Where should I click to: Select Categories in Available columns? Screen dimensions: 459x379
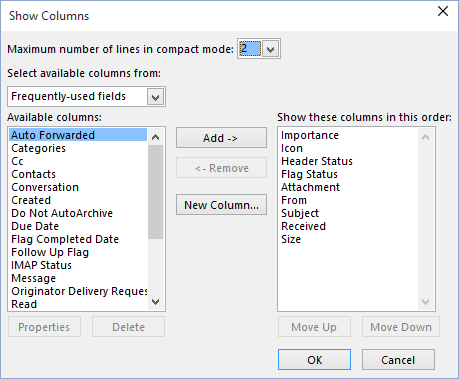(x=78, y=148)
